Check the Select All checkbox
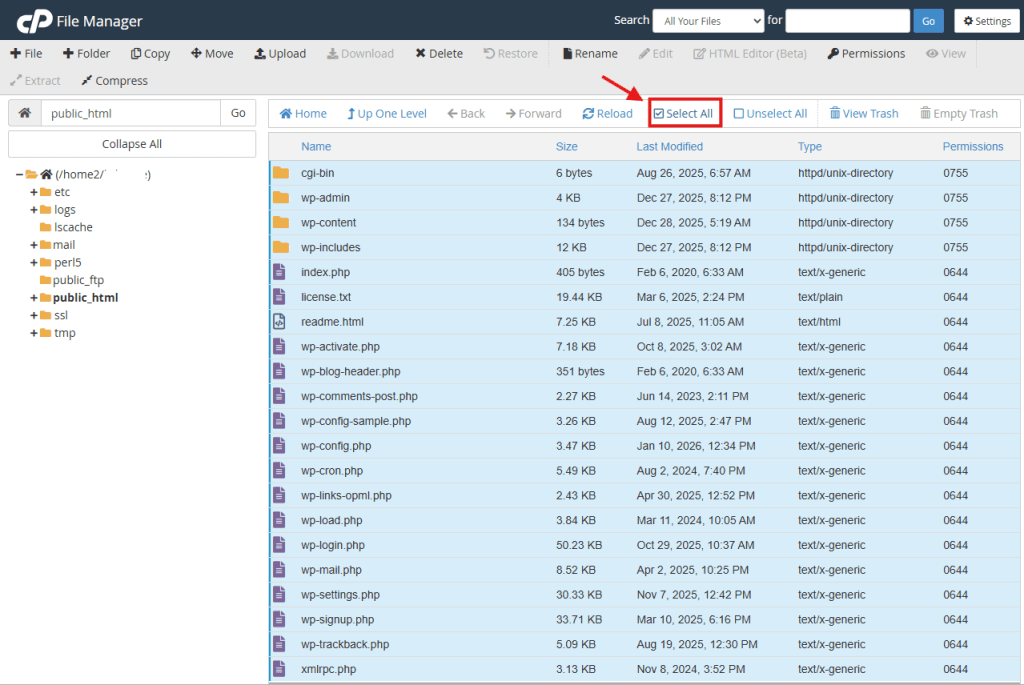1024x685 pixels. coord(659,114)
